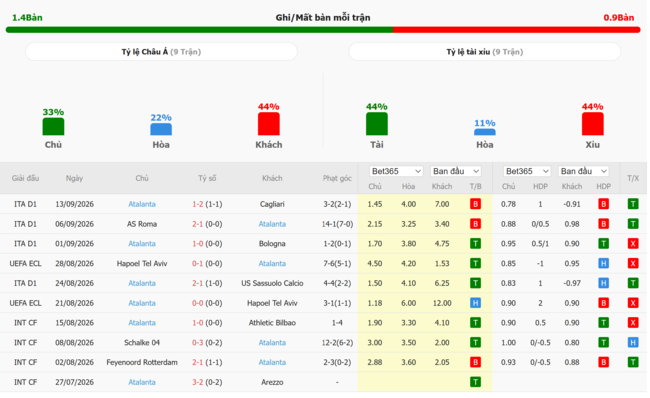
Task: Click the goals scored/conceded progress bar
Action: (323, 30)
